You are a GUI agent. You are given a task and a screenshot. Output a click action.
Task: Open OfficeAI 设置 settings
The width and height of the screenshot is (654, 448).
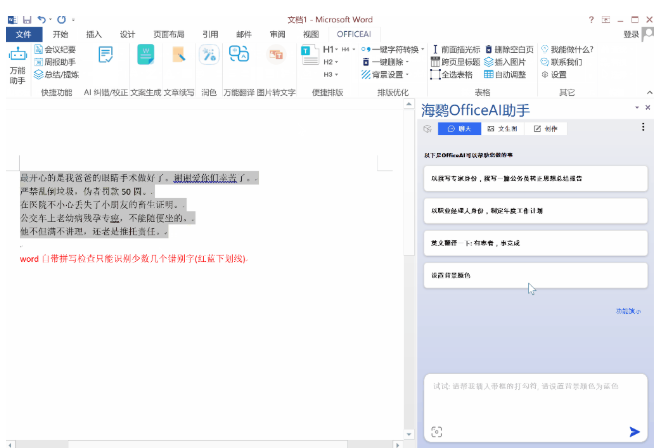pyautogui.click(x=554, y=75)
